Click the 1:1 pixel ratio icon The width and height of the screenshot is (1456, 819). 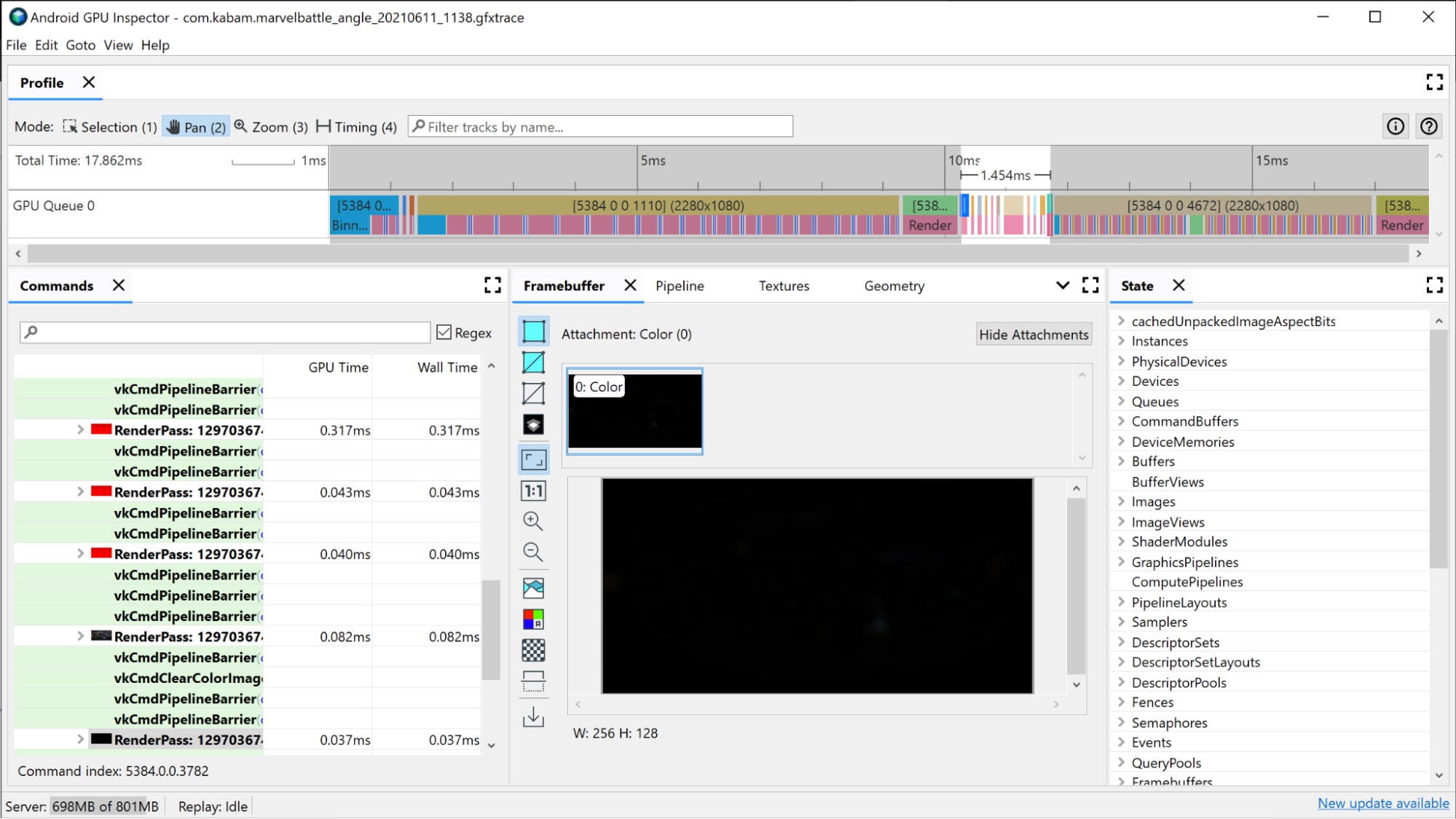[x=533, y=490]
